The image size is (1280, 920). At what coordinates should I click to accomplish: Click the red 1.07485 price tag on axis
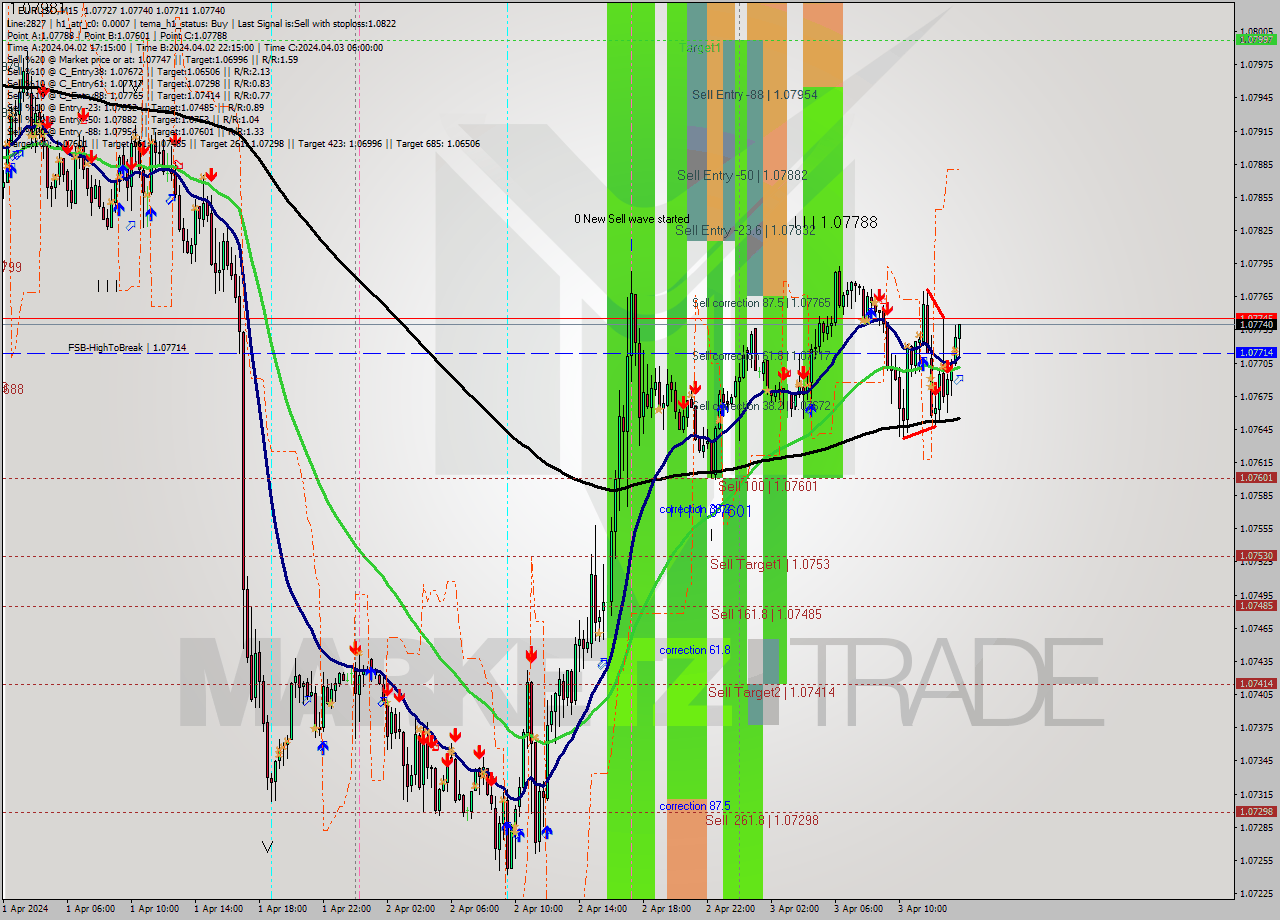pos(1256,606)
